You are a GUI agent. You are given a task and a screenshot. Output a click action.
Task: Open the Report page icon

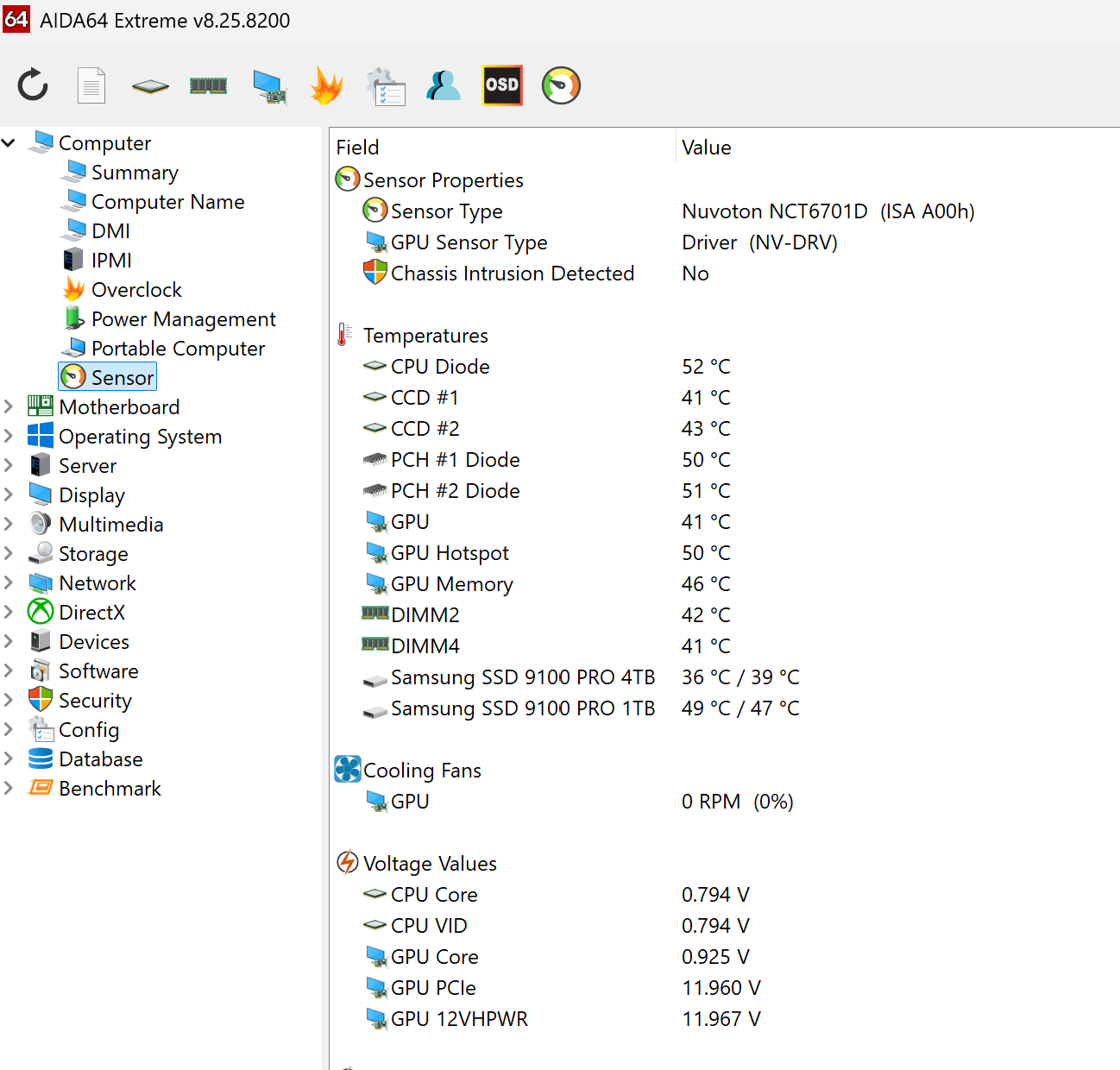(91, 85)
